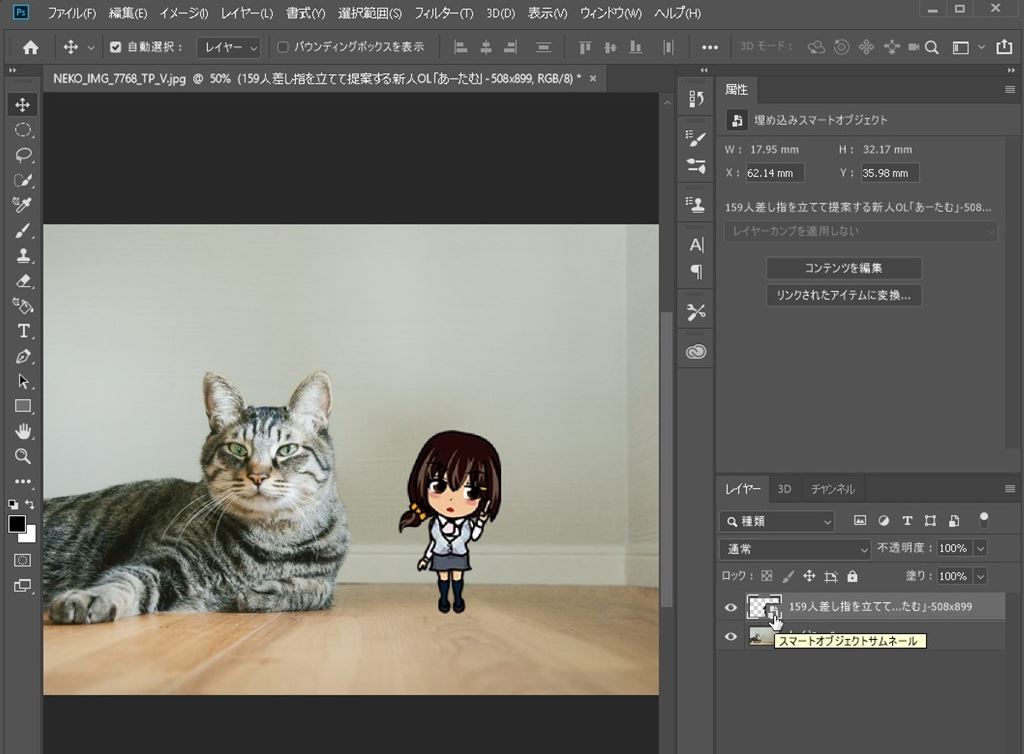Uncheck the 自動選択 checkbox
Screen dimensions: 1024x754
click(x=115, y=47)
